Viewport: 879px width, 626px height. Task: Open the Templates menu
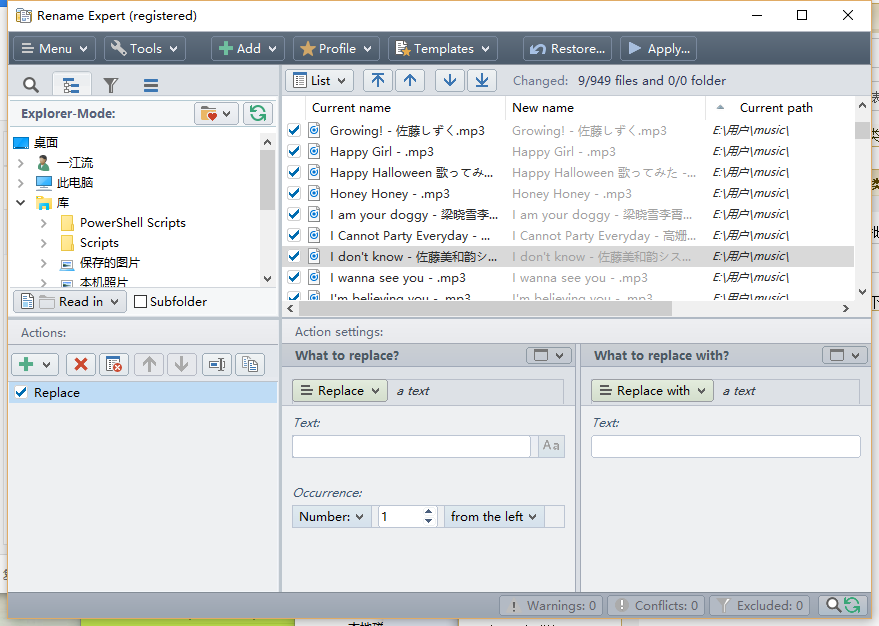pyautogui.click(x=442, y=48)
